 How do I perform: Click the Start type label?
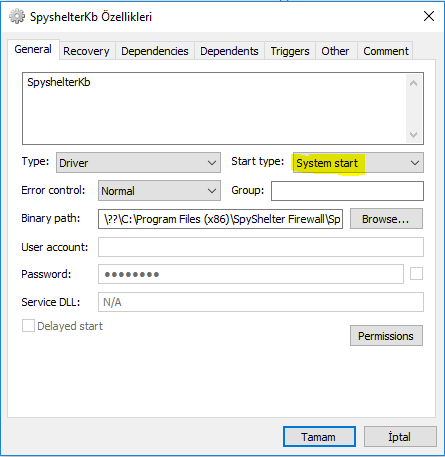(258, 162)
